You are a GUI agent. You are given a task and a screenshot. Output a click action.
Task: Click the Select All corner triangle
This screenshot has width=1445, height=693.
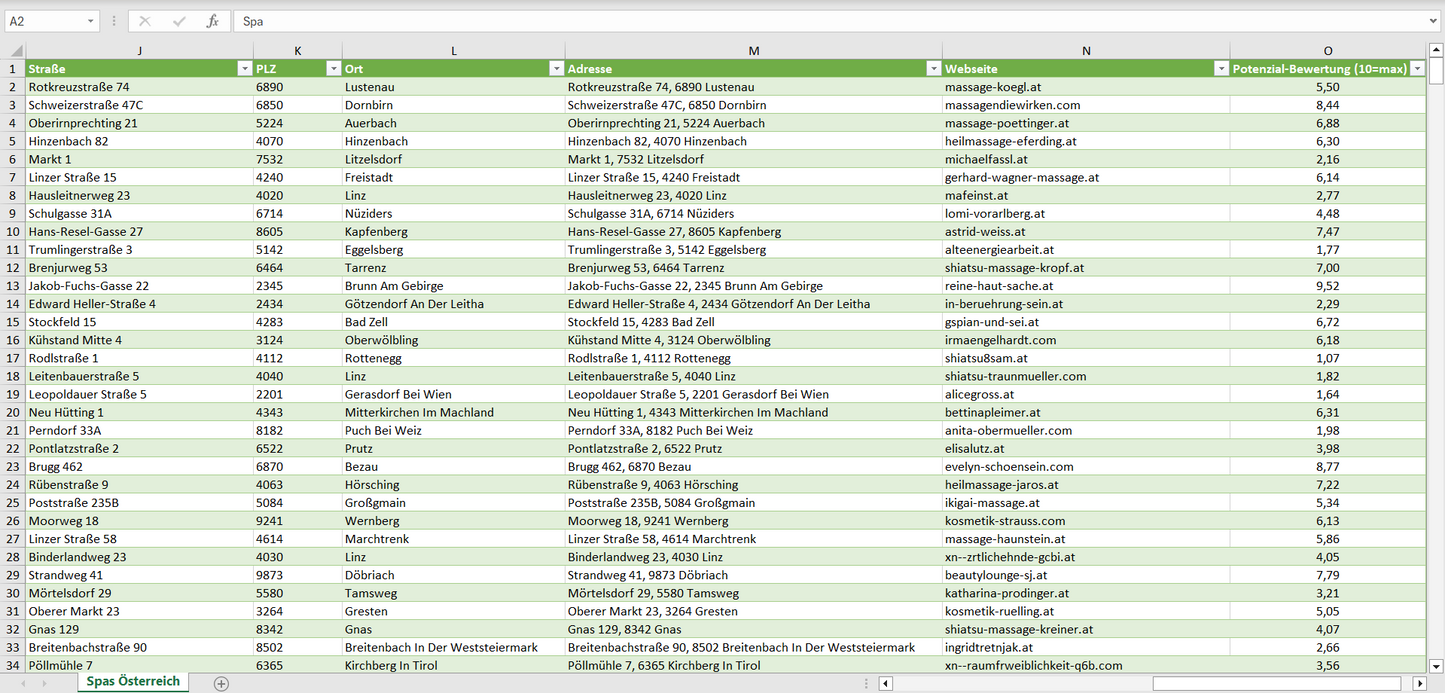13,51
